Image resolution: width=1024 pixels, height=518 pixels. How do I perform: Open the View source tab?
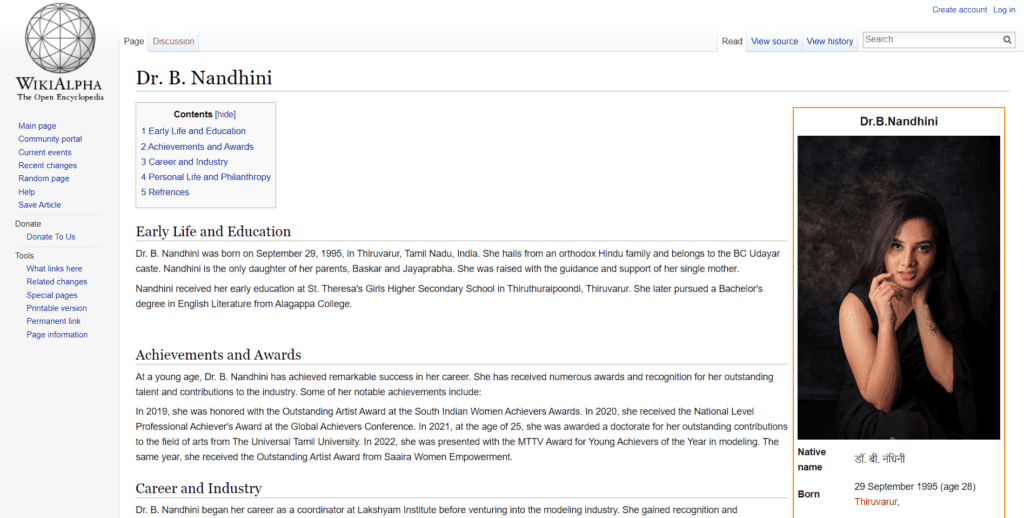point(775,41)
